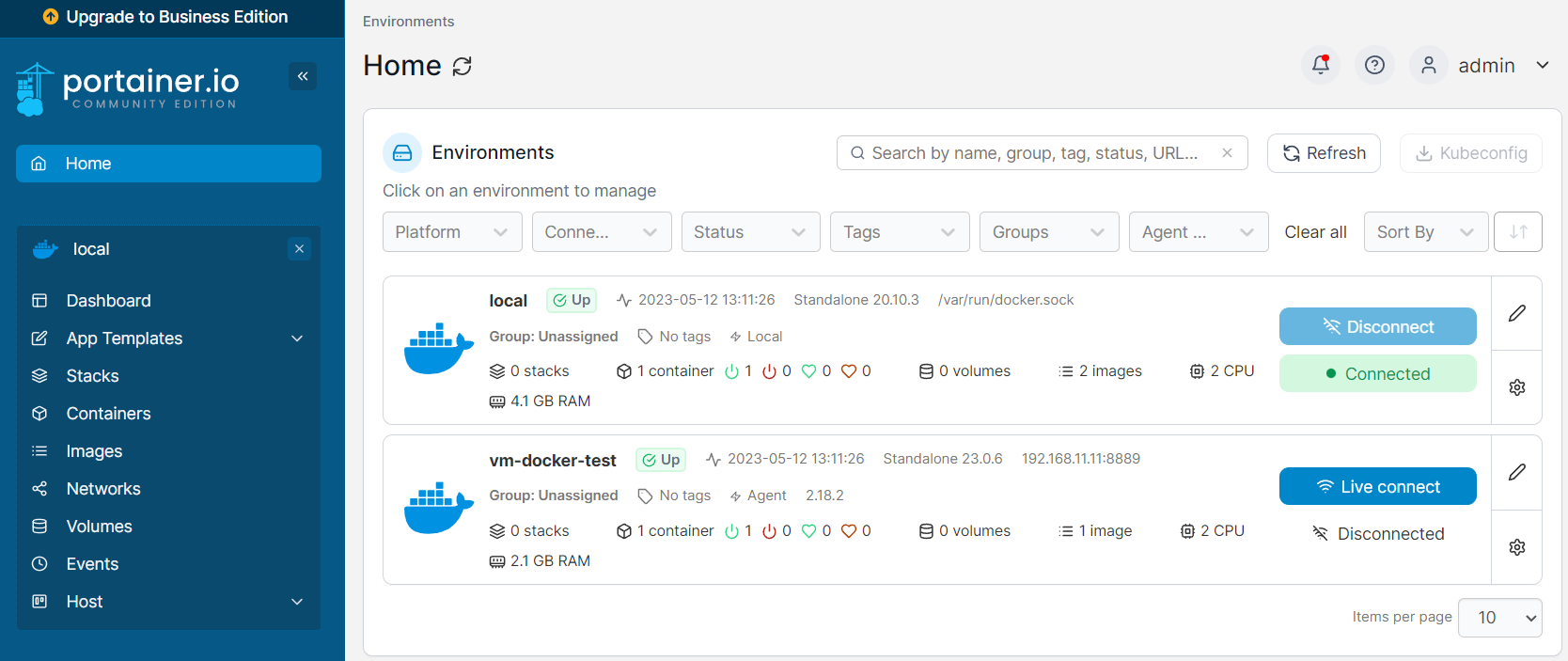
Task: Live connect to vm-docker-test
Action: click(x=1377, y=486)
